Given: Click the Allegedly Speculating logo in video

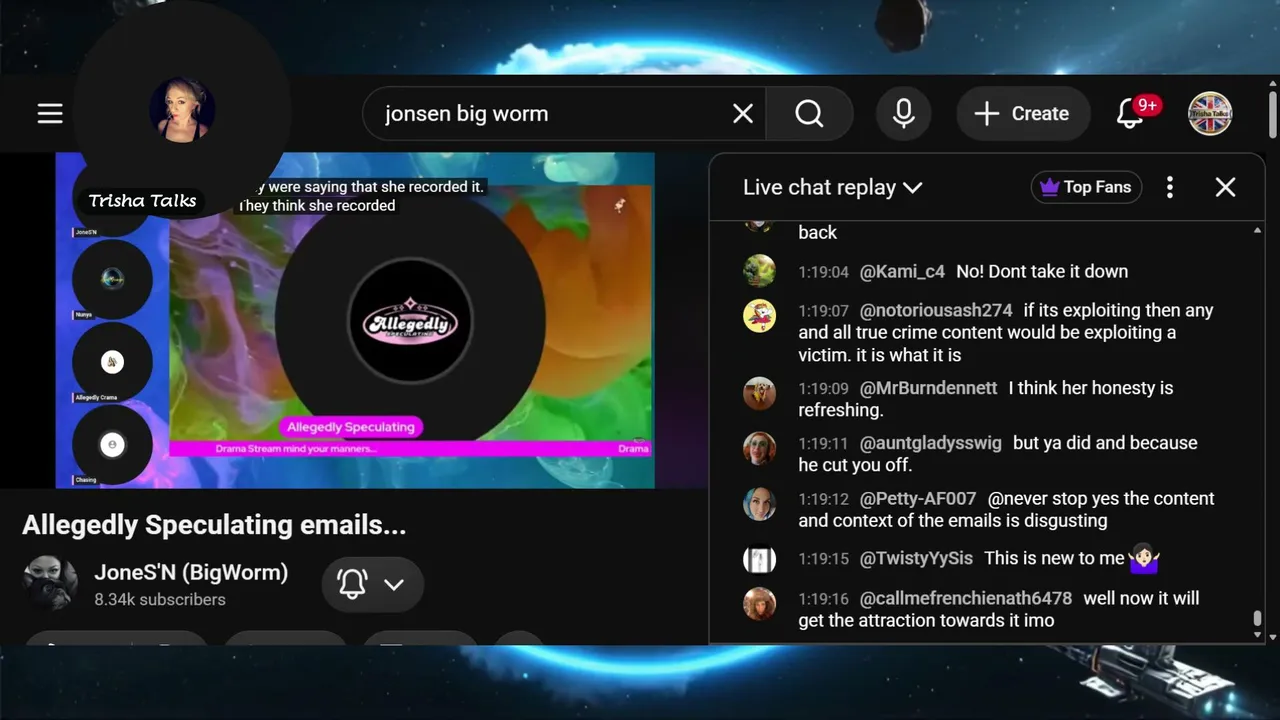Looking at the screenshot, I should coord(410,322).
